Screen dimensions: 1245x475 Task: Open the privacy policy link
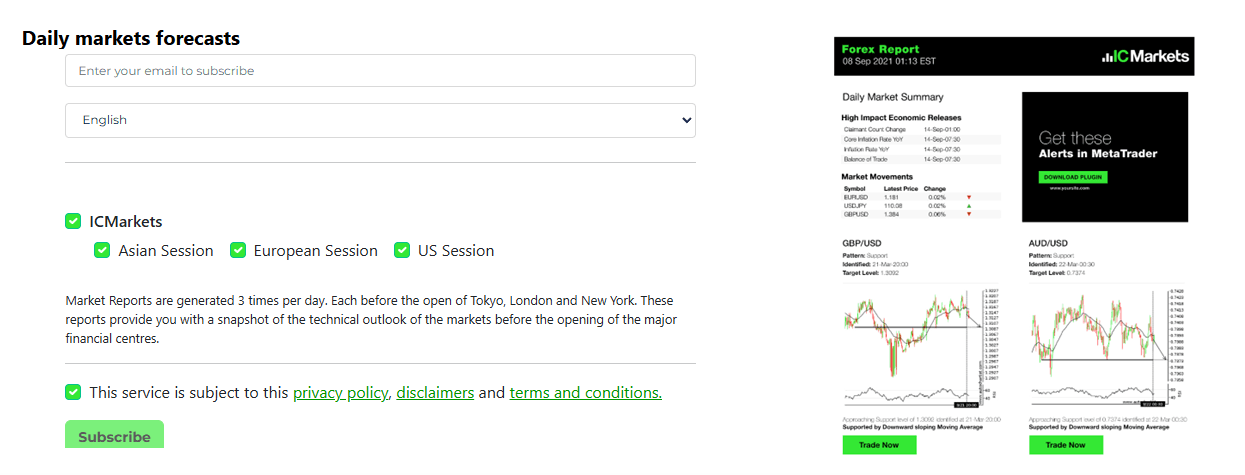(x=340, y=393)
